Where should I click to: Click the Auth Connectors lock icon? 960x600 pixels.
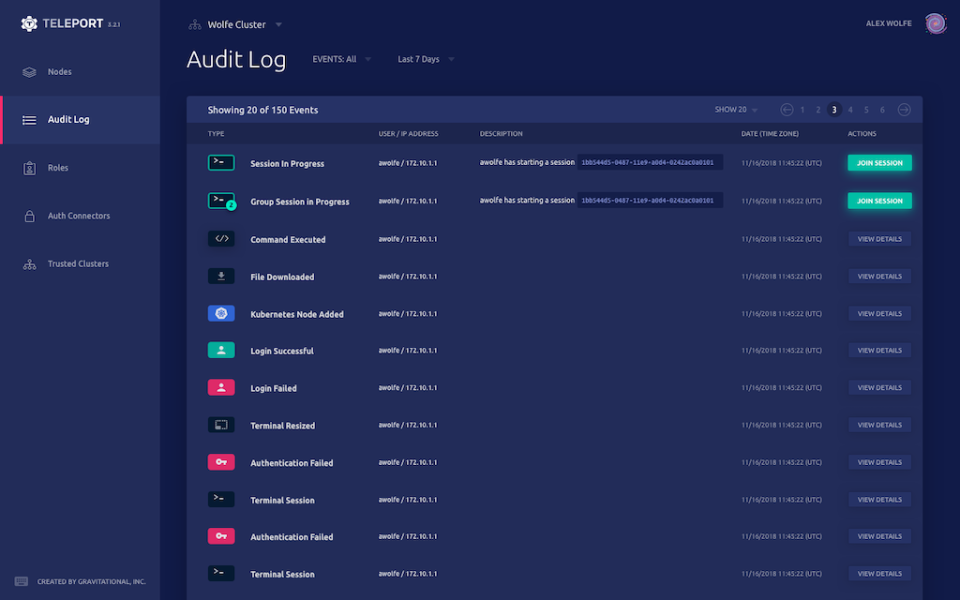(x=29, y=216)
